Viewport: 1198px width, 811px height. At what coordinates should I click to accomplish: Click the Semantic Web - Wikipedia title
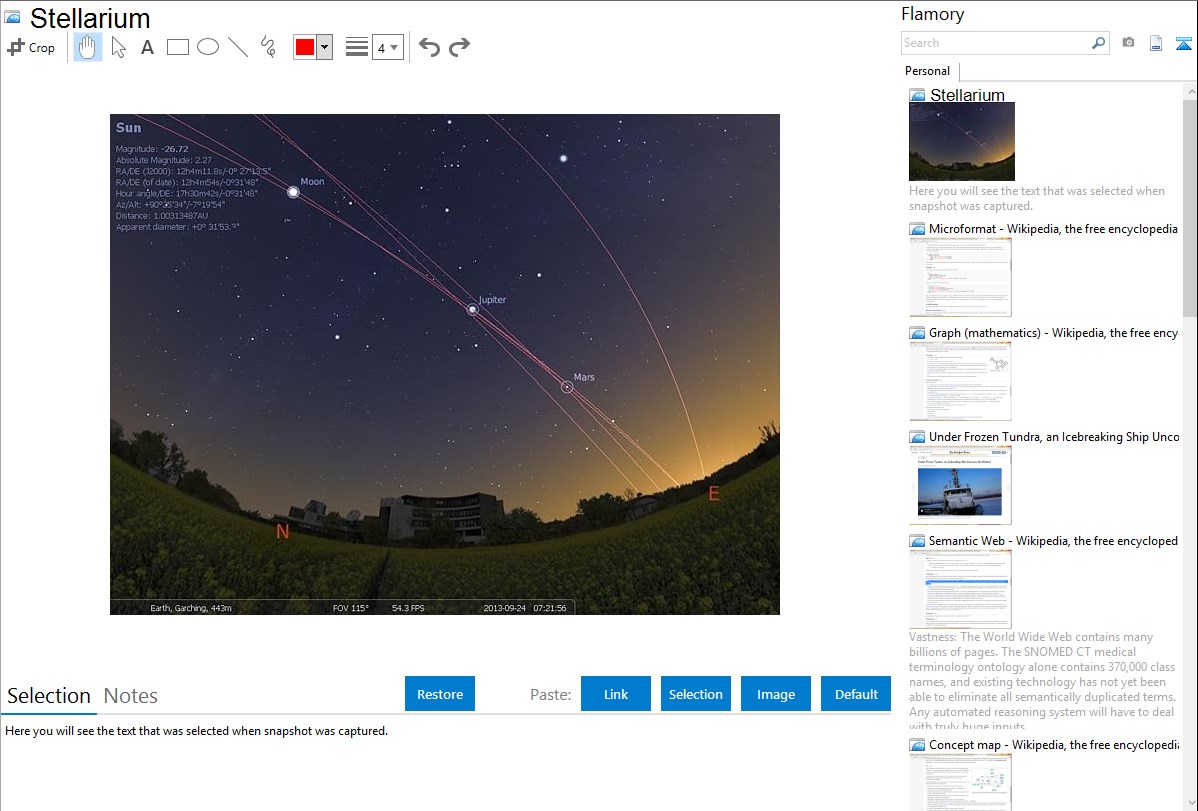(x=1053, y=540)
